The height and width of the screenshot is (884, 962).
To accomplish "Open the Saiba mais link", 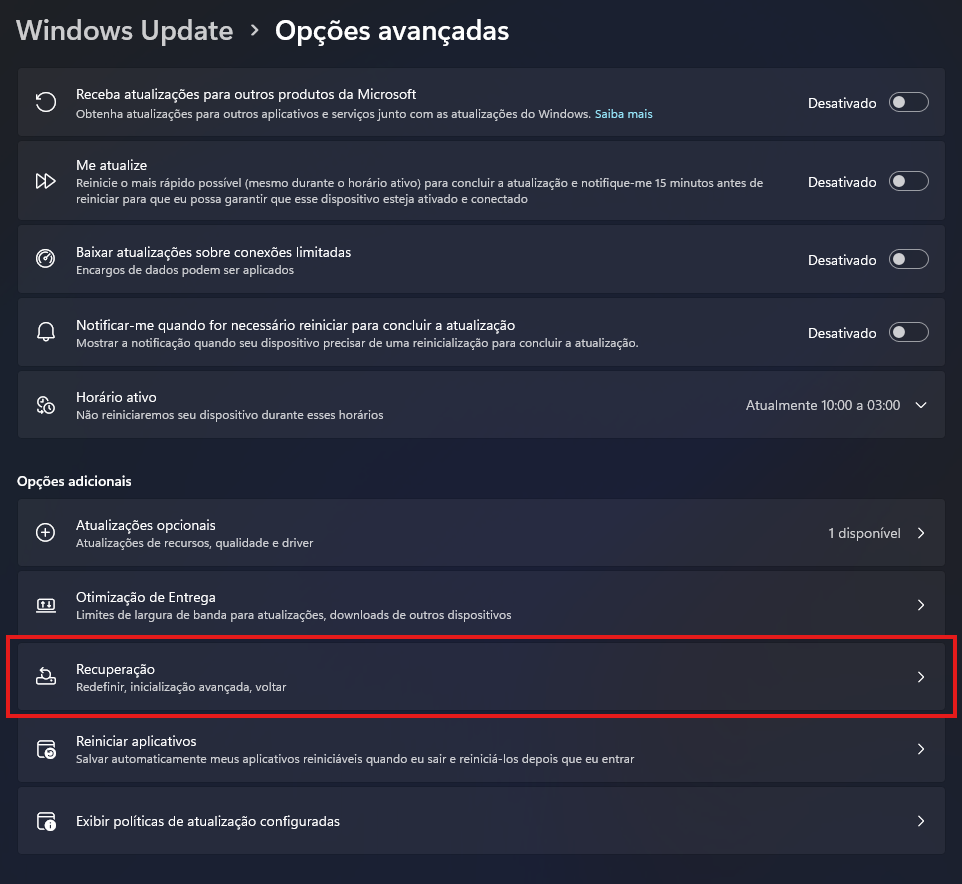I will [623, 114].
